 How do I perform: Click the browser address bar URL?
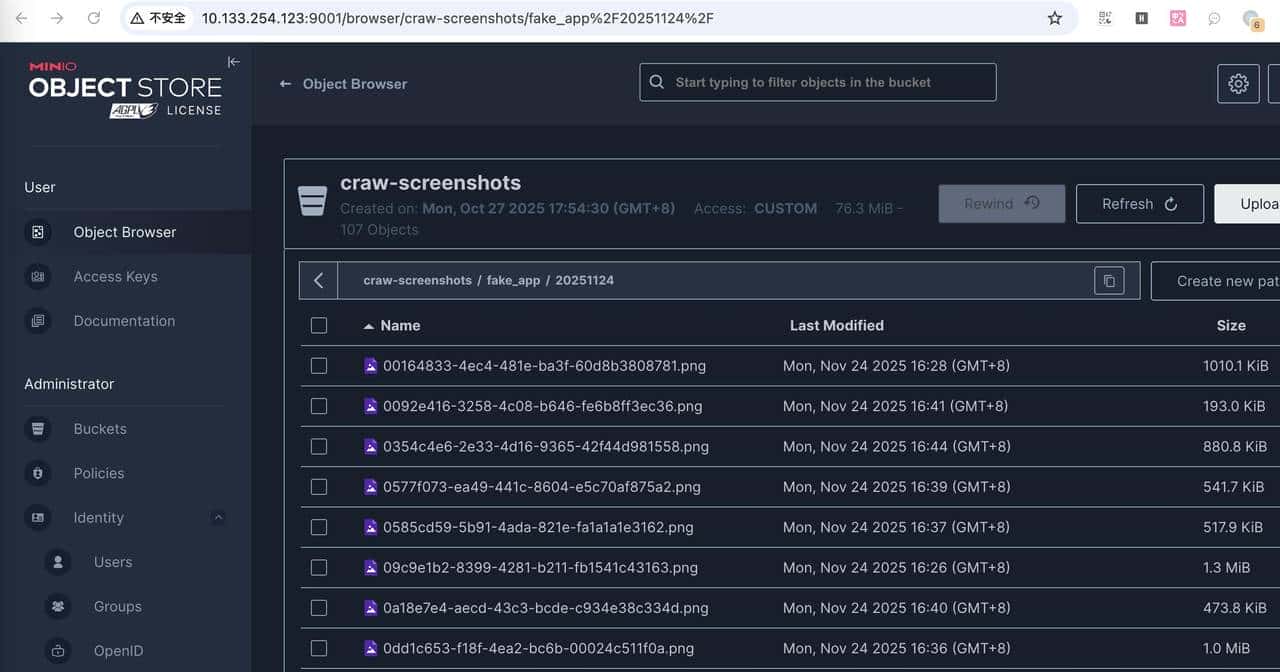pos(457,18)
